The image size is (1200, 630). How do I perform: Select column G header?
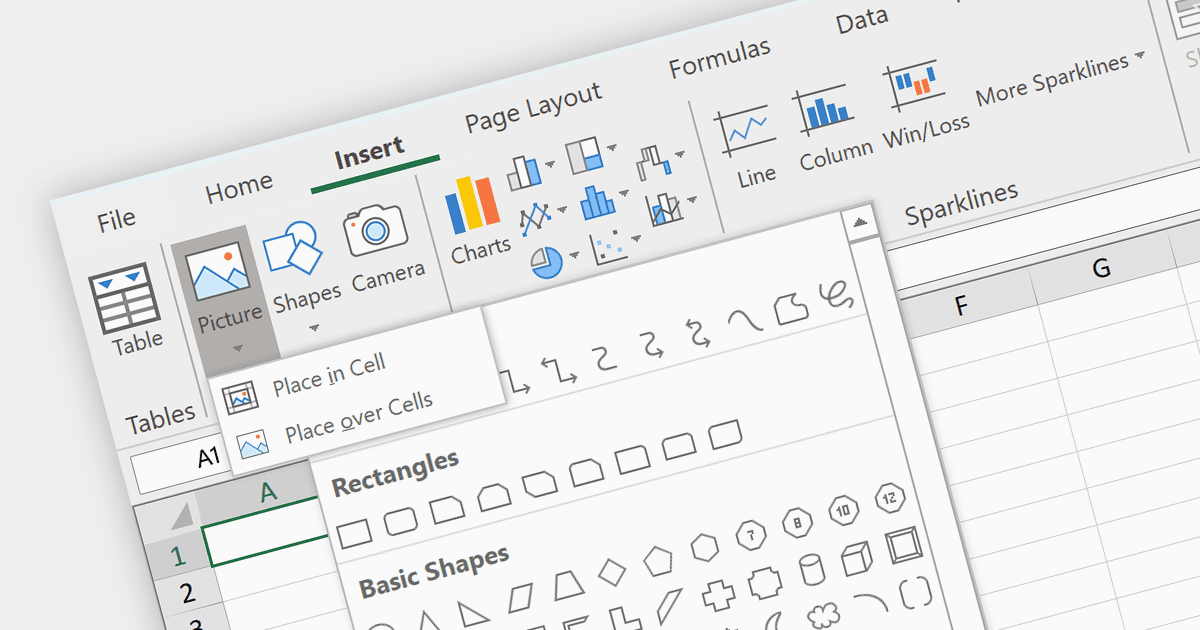click(x=1101, y=269)
